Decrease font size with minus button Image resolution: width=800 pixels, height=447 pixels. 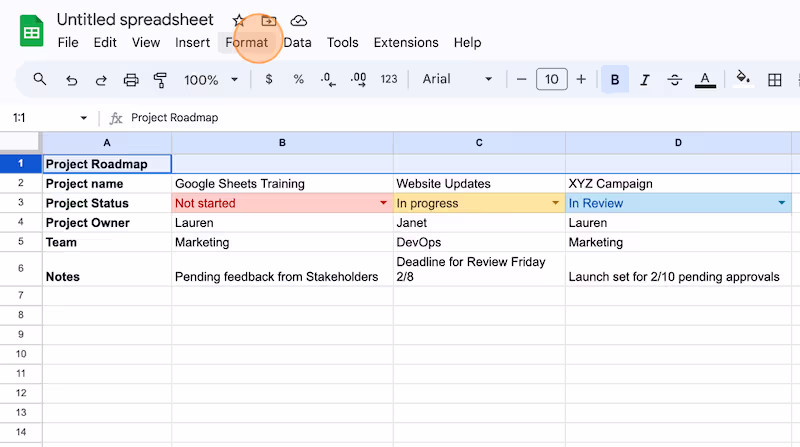pyautogui.click(x=521, y=80)
